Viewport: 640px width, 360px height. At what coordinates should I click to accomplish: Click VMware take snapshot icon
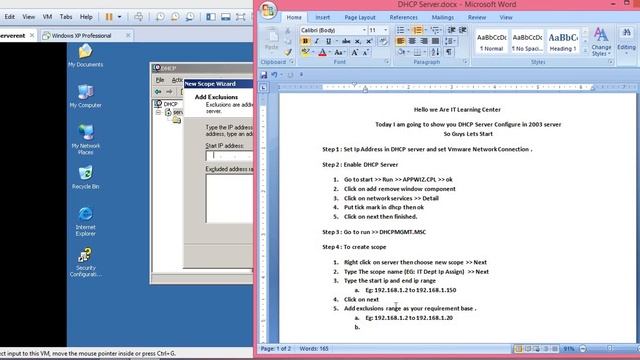click(160, 17)
